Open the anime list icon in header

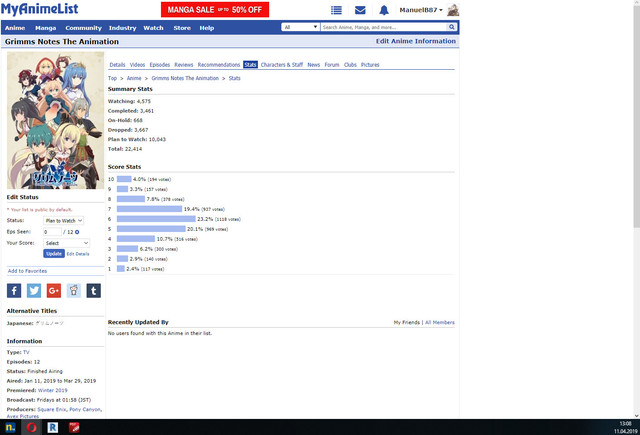coord(336,10)
